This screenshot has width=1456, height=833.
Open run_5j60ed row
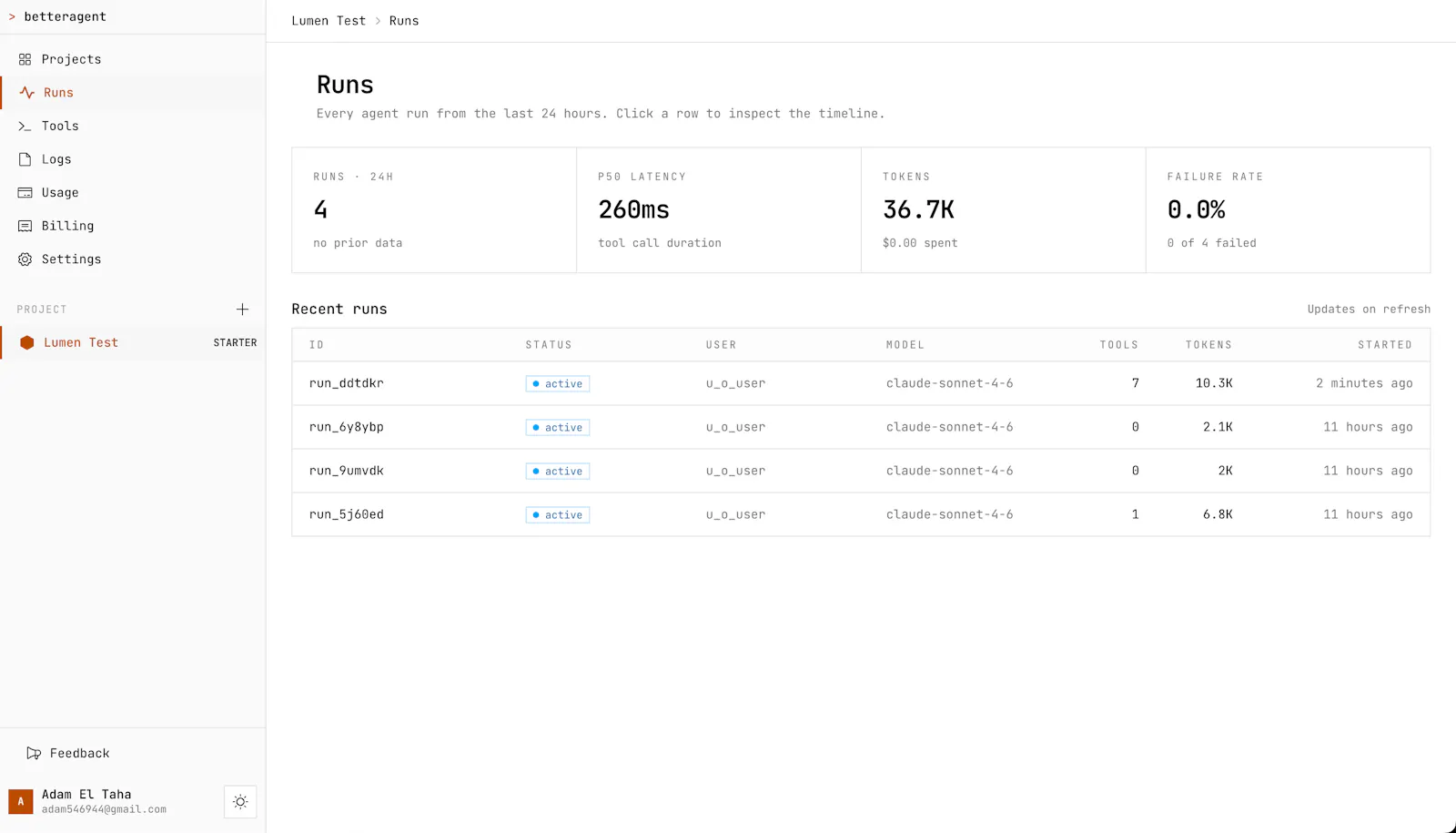(861, 514)
